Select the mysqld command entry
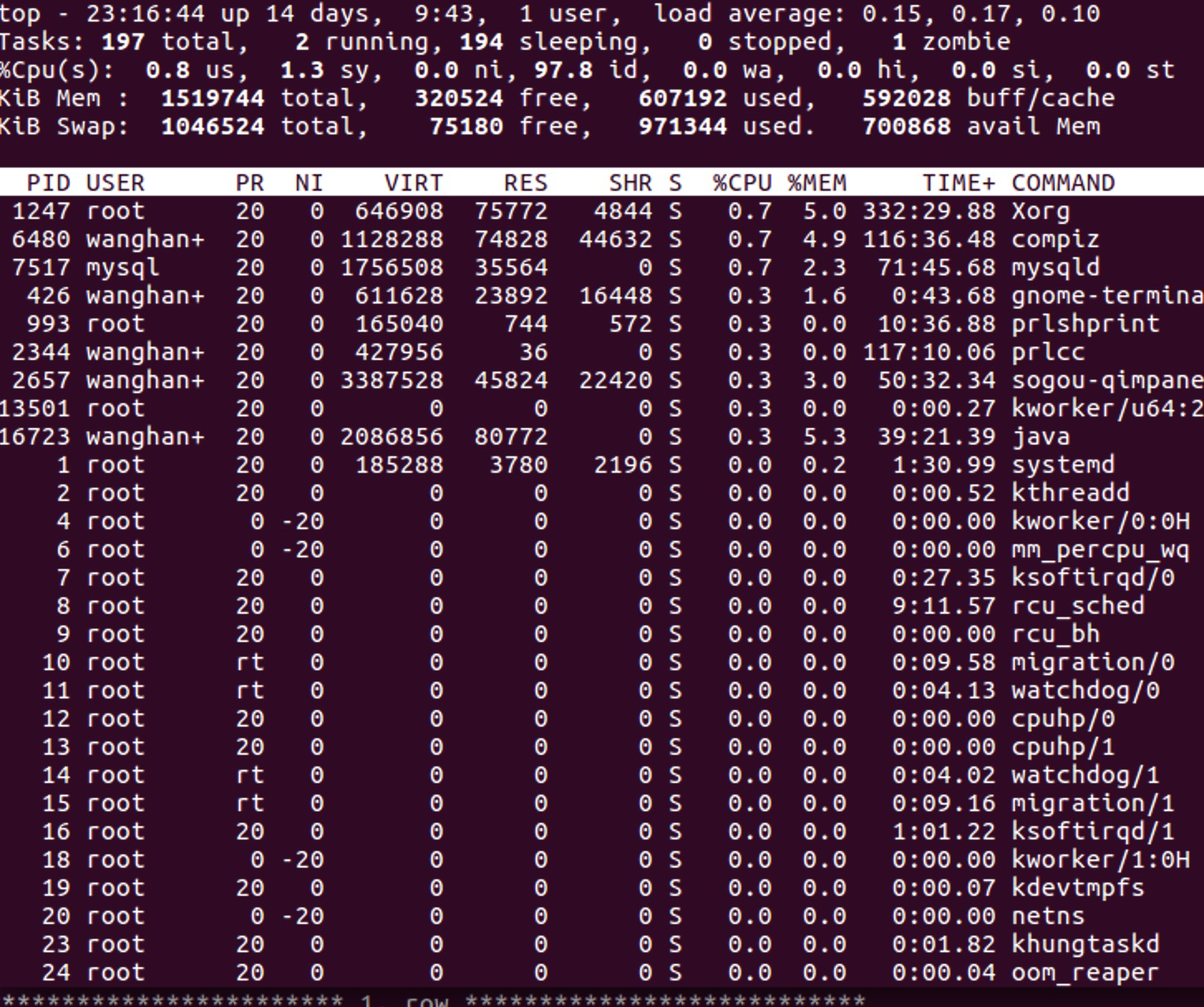1204x1007 pixels. (x=1056, y=268)
